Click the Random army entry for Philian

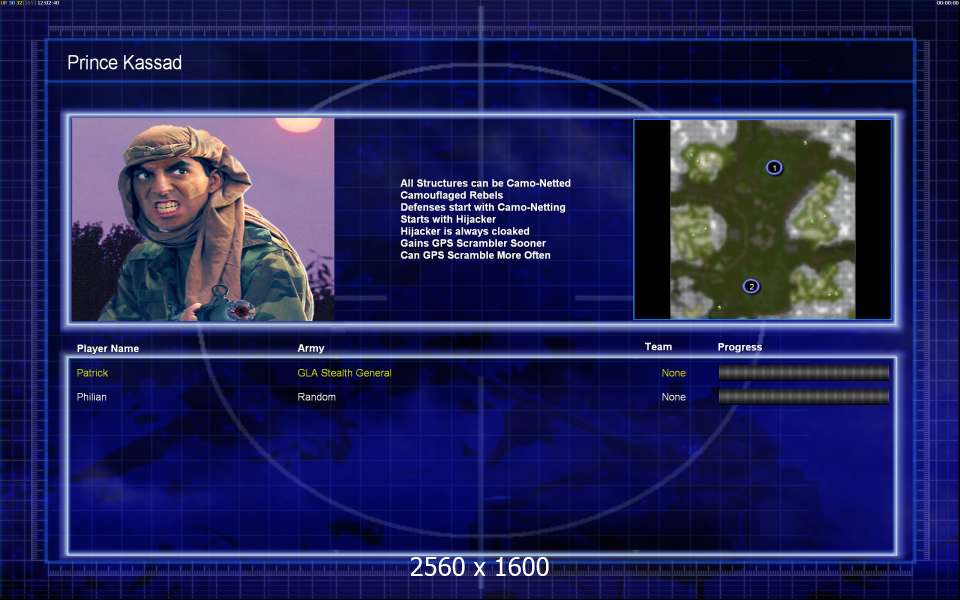coord(316,397)
